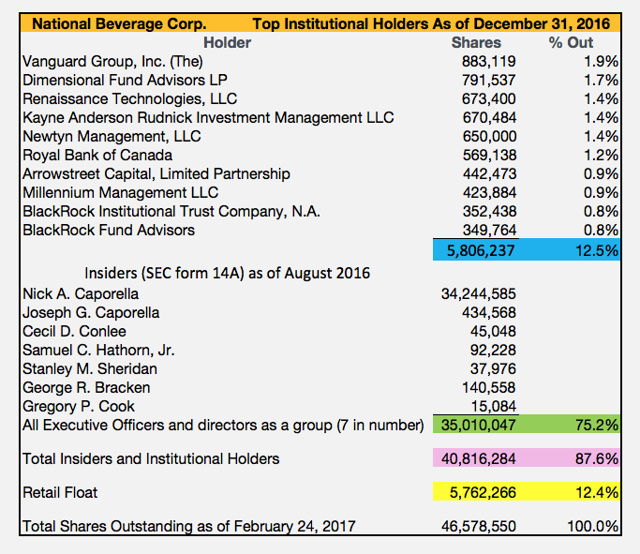Click the yellow 12.4% cell
The height and width of the screenshot is (554, 640).
click(569, 492)
